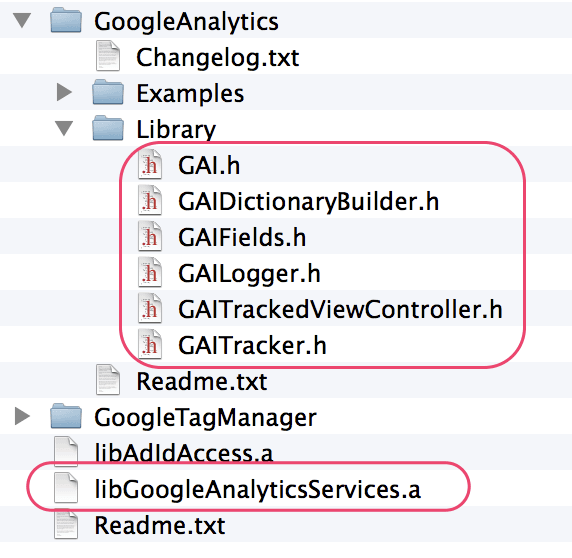Select GAIDictionaryBuilder.h in the file list
The image size is (572, 558).
(308, 201)
